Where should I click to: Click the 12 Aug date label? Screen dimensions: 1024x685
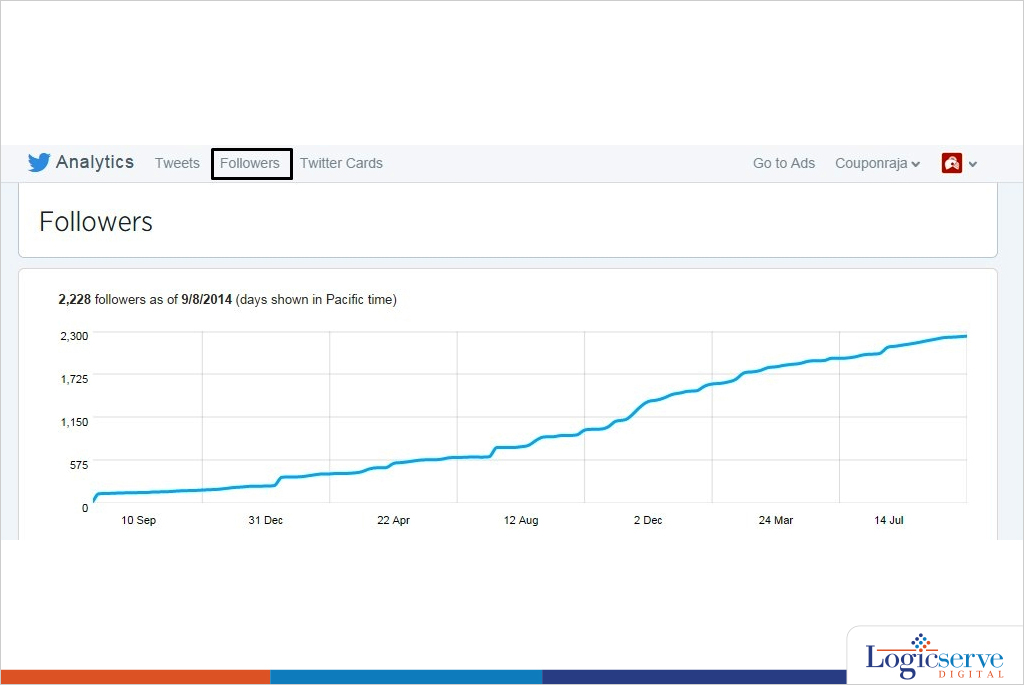[x=521, y=520]
